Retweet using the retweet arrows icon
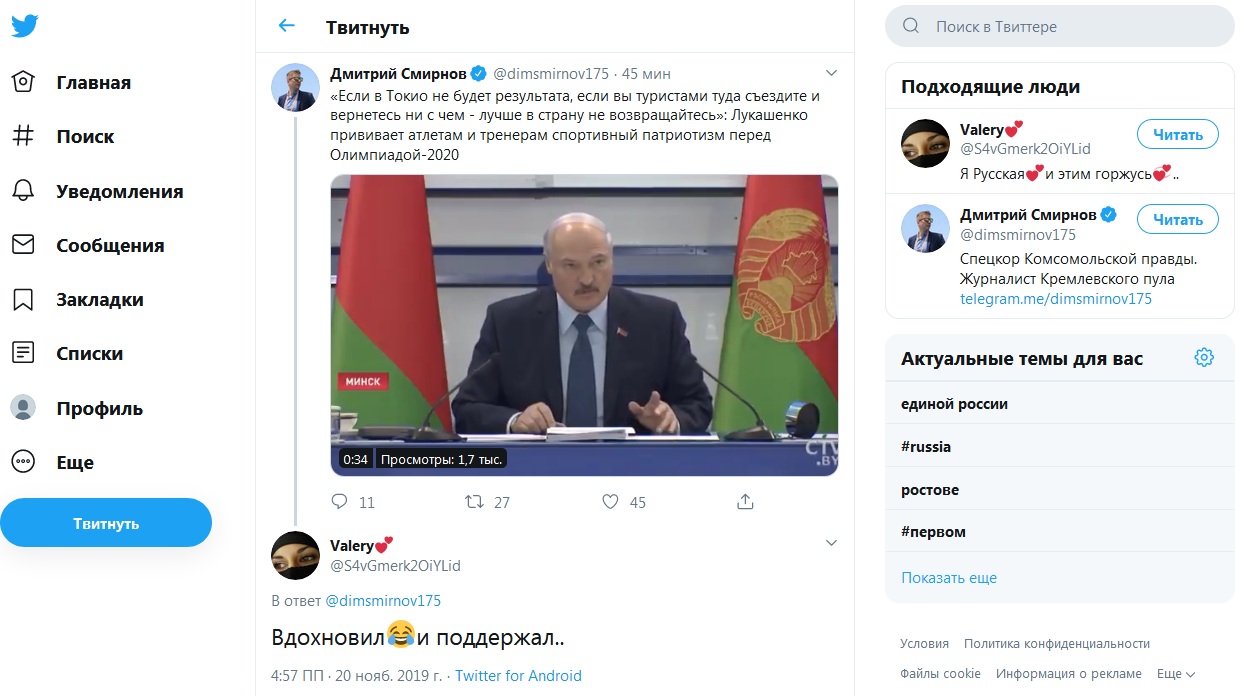The height and width of the screenshot is (696, 1244). pyautogui.click(x=474, y=502)
